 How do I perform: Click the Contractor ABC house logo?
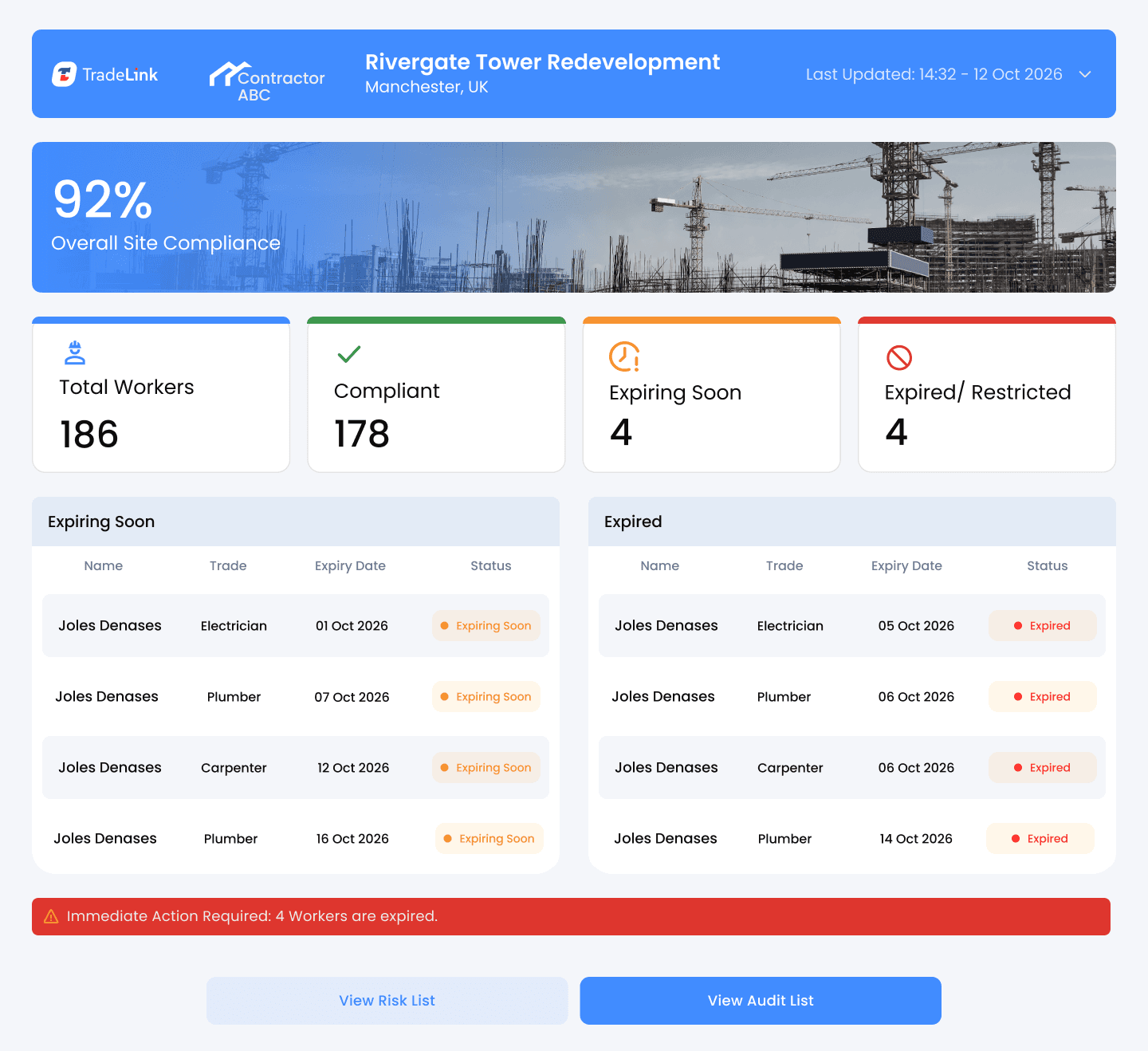pos(230,74)
